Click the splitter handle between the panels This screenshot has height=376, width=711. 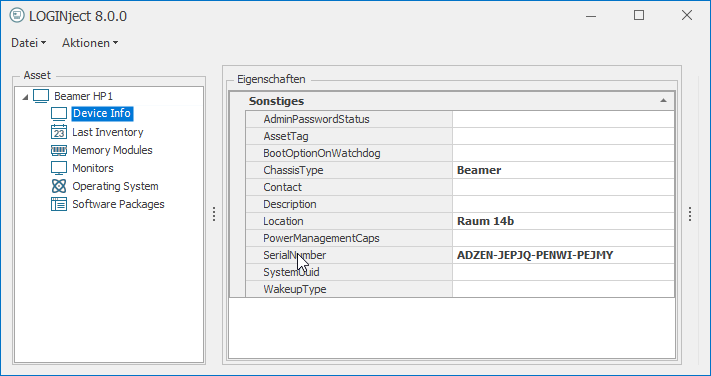click(x=214, y=214)
